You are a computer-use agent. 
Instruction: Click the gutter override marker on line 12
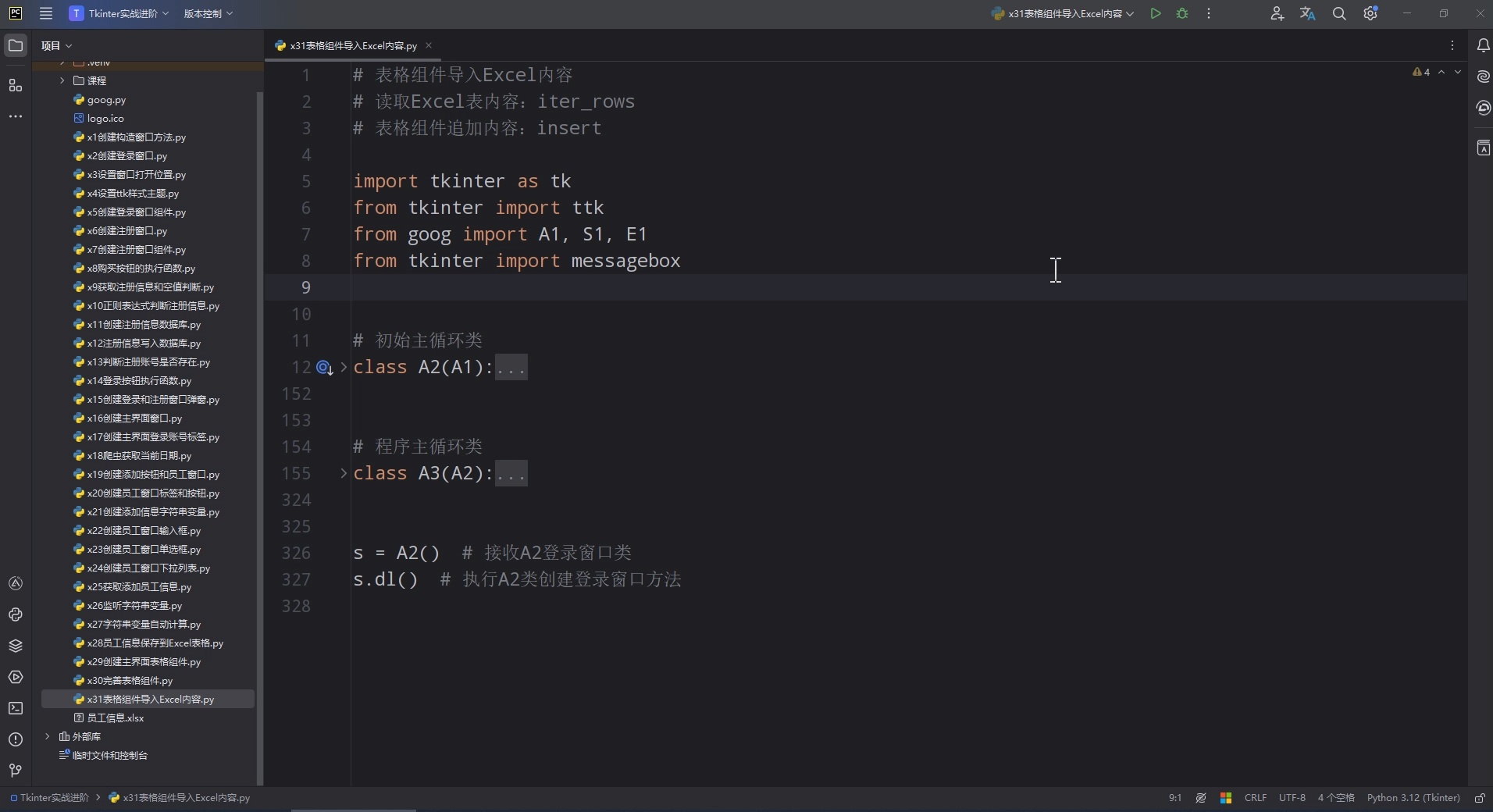point(325,367)
